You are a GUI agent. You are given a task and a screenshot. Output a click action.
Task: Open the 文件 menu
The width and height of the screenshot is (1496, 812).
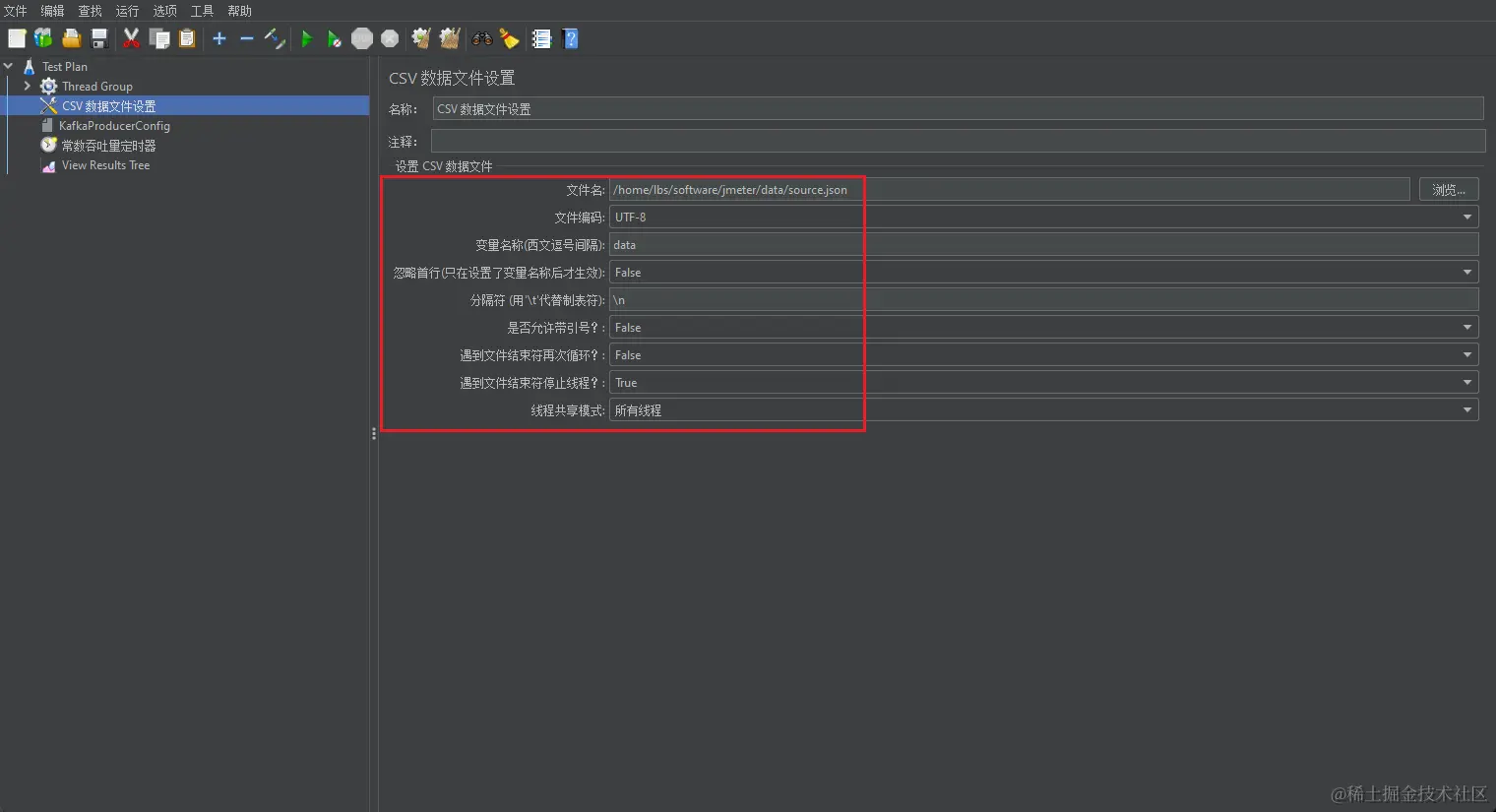click(16, 11)
